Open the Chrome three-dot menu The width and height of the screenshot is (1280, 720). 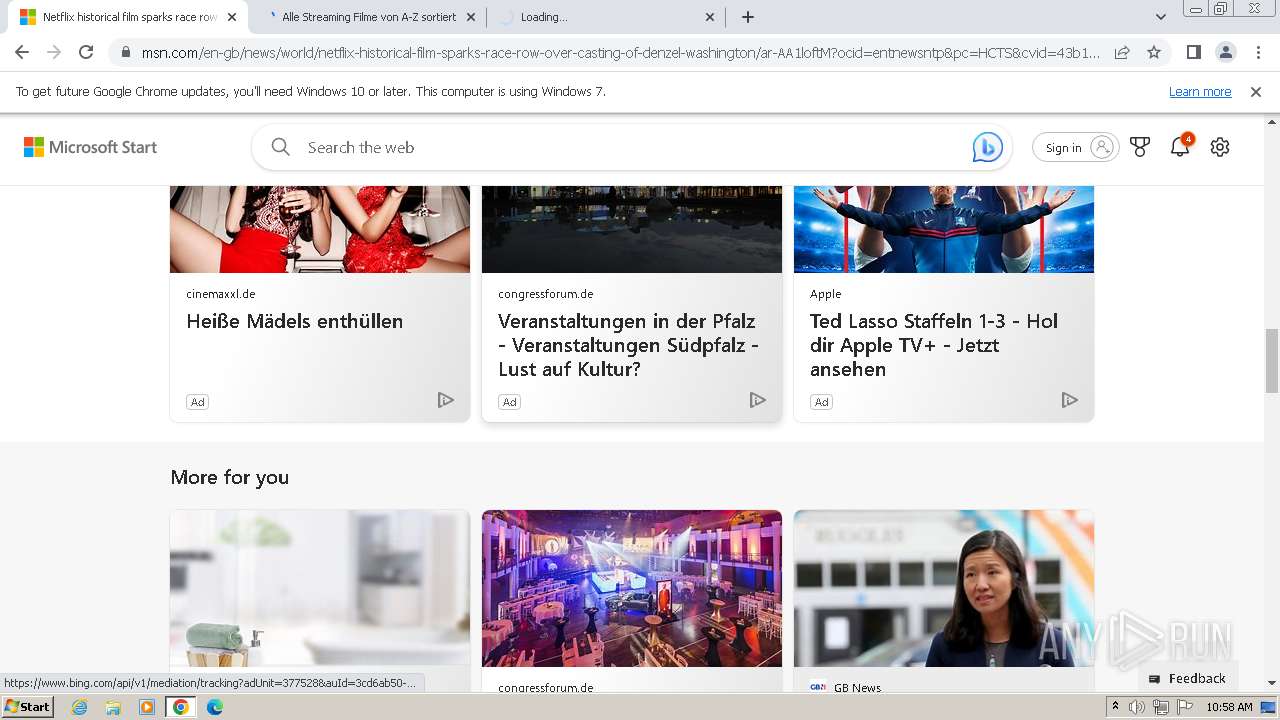click(1258, 52)
